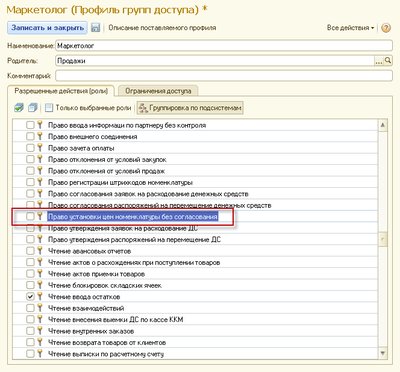Click key icon of Право регистрации штрихкодов номенклатуры
Screen dimensions: 400x372
tap(40, 182)
